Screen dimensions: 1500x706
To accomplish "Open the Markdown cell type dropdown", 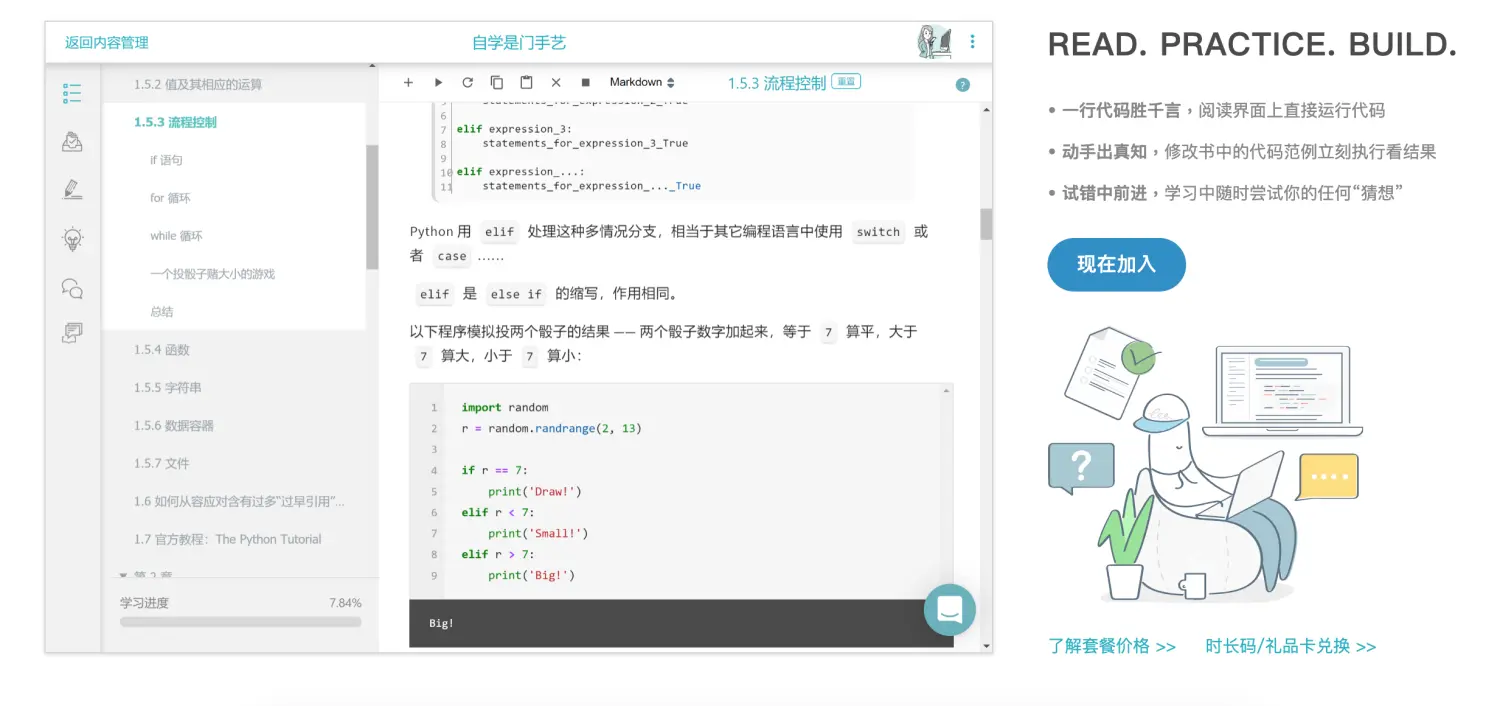I will [642, 83].
